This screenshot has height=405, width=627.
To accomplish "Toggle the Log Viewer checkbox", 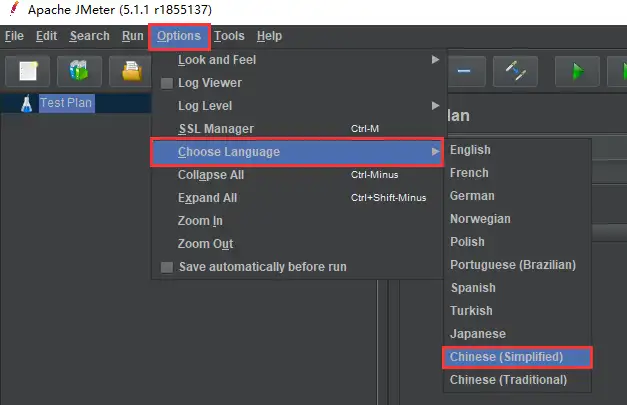I will 167,83.
